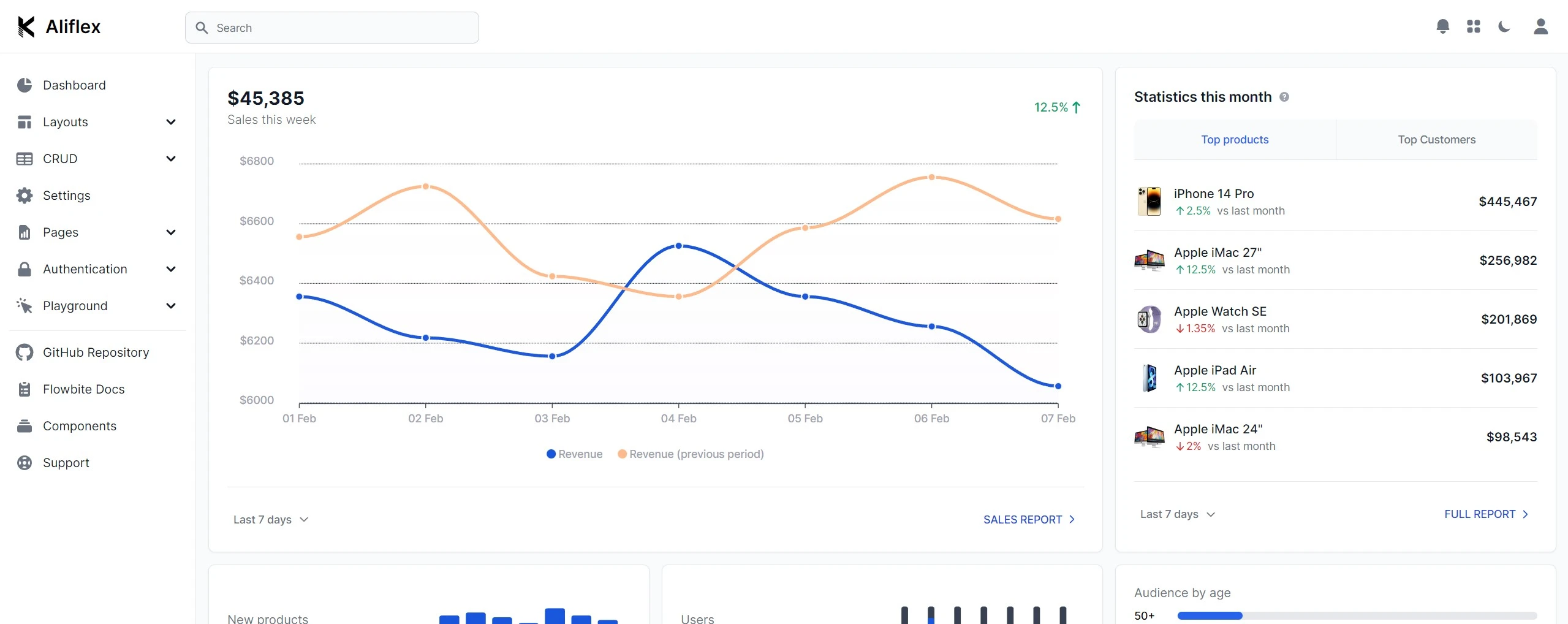
Task: Click the $103,967 revenue value
Action: (1509, 378)
